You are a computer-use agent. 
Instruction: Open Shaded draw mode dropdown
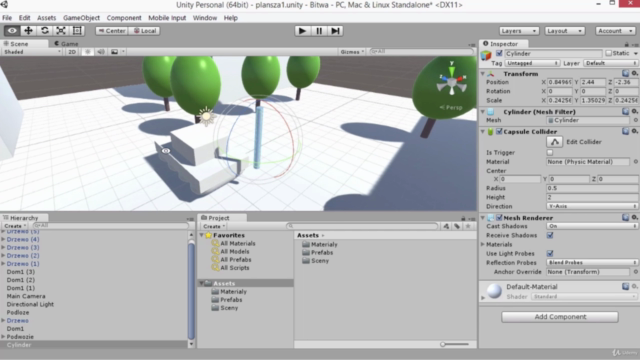(32, 52)
